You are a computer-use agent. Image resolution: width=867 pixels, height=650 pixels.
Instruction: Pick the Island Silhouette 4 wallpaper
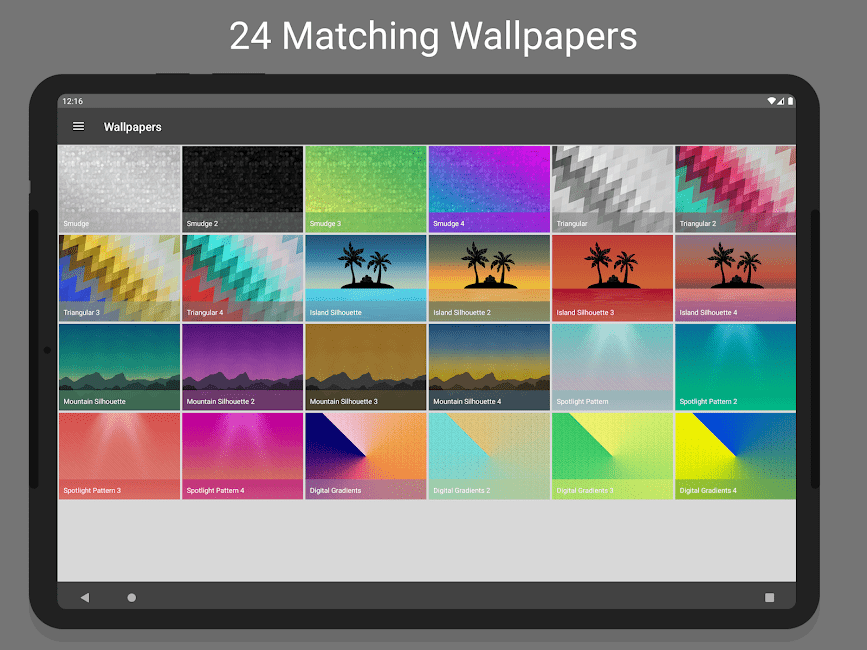(x=735, y=278)
